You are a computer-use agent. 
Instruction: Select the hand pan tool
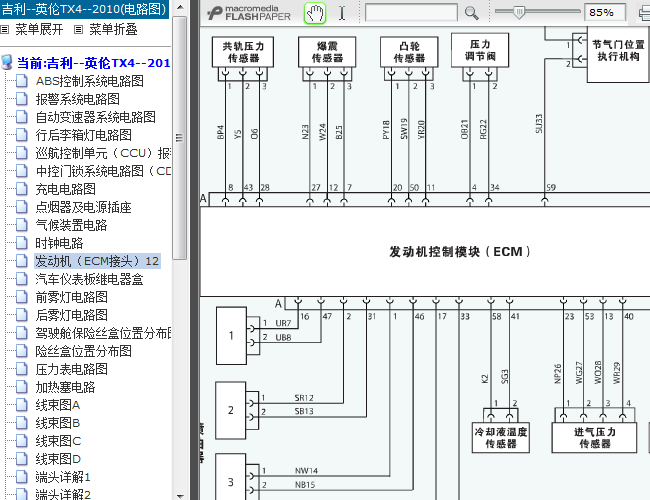click(315, 13)
